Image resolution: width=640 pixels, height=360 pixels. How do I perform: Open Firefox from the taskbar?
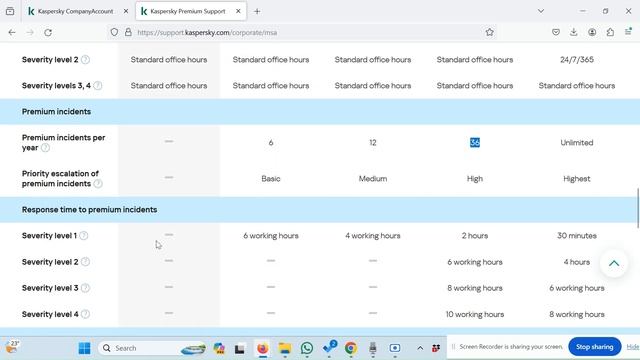[262, 348]
